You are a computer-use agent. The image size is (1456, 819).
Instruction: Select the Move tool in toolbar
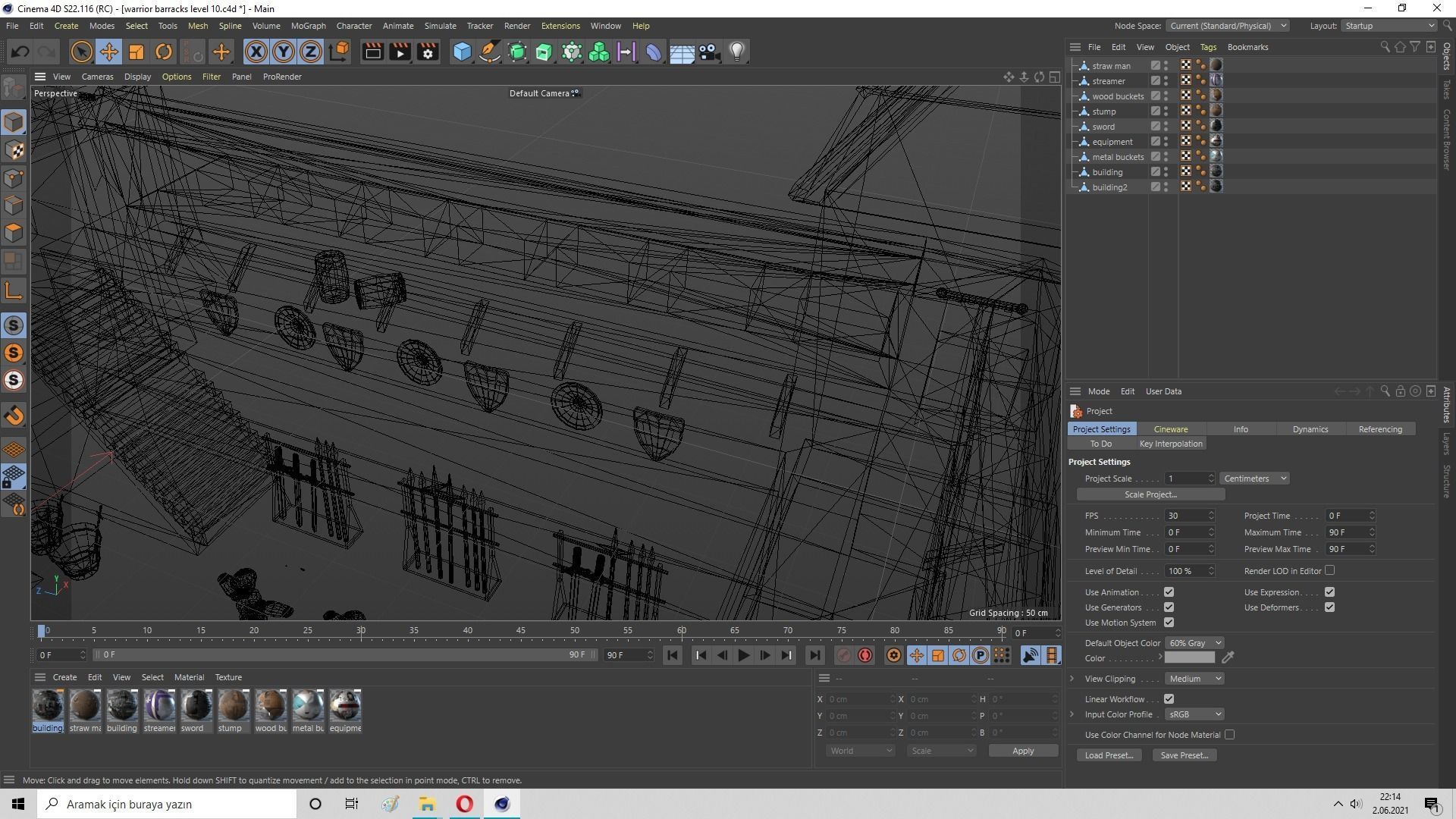[108, 52]
